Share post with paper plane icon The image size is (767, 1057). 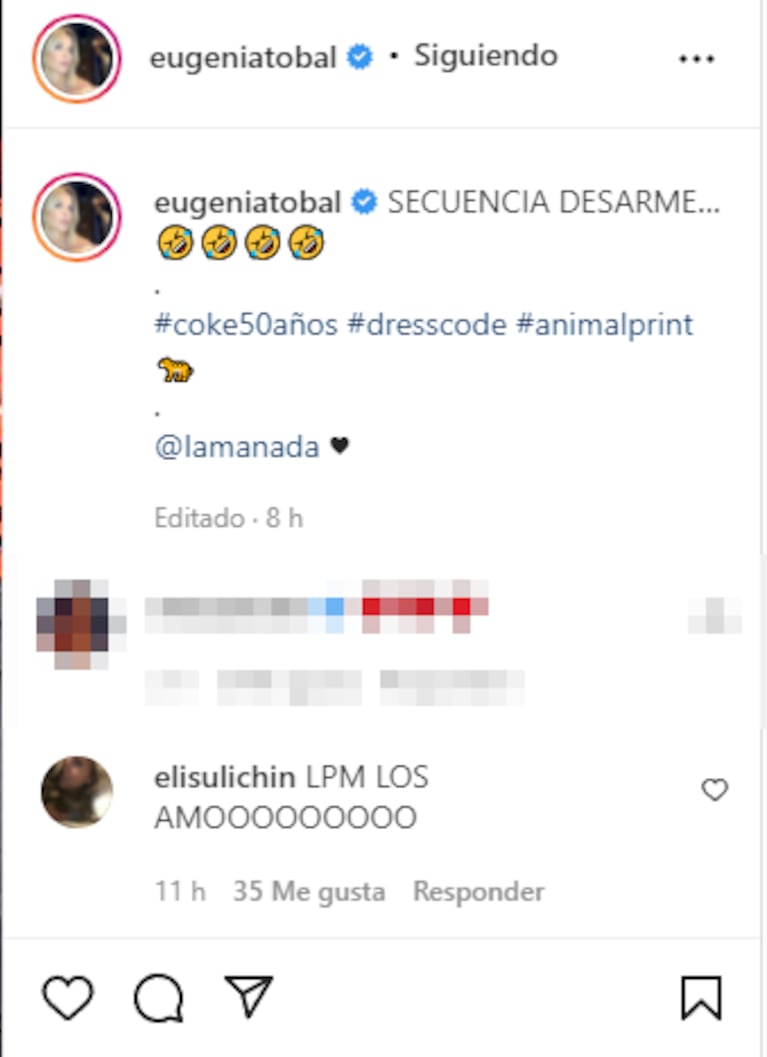pos(249,996)
